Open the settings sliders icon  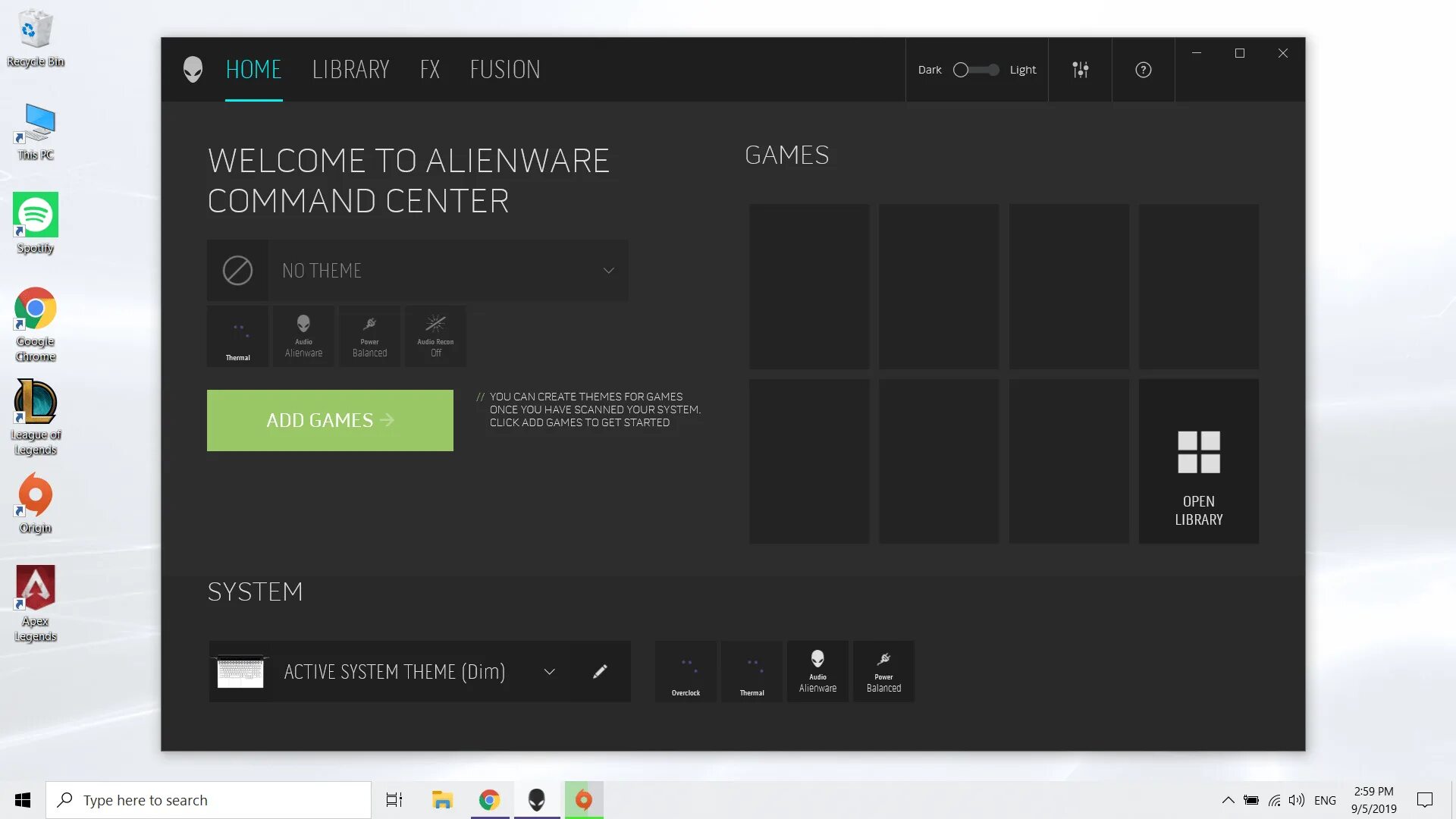(x=1080, y=70)
